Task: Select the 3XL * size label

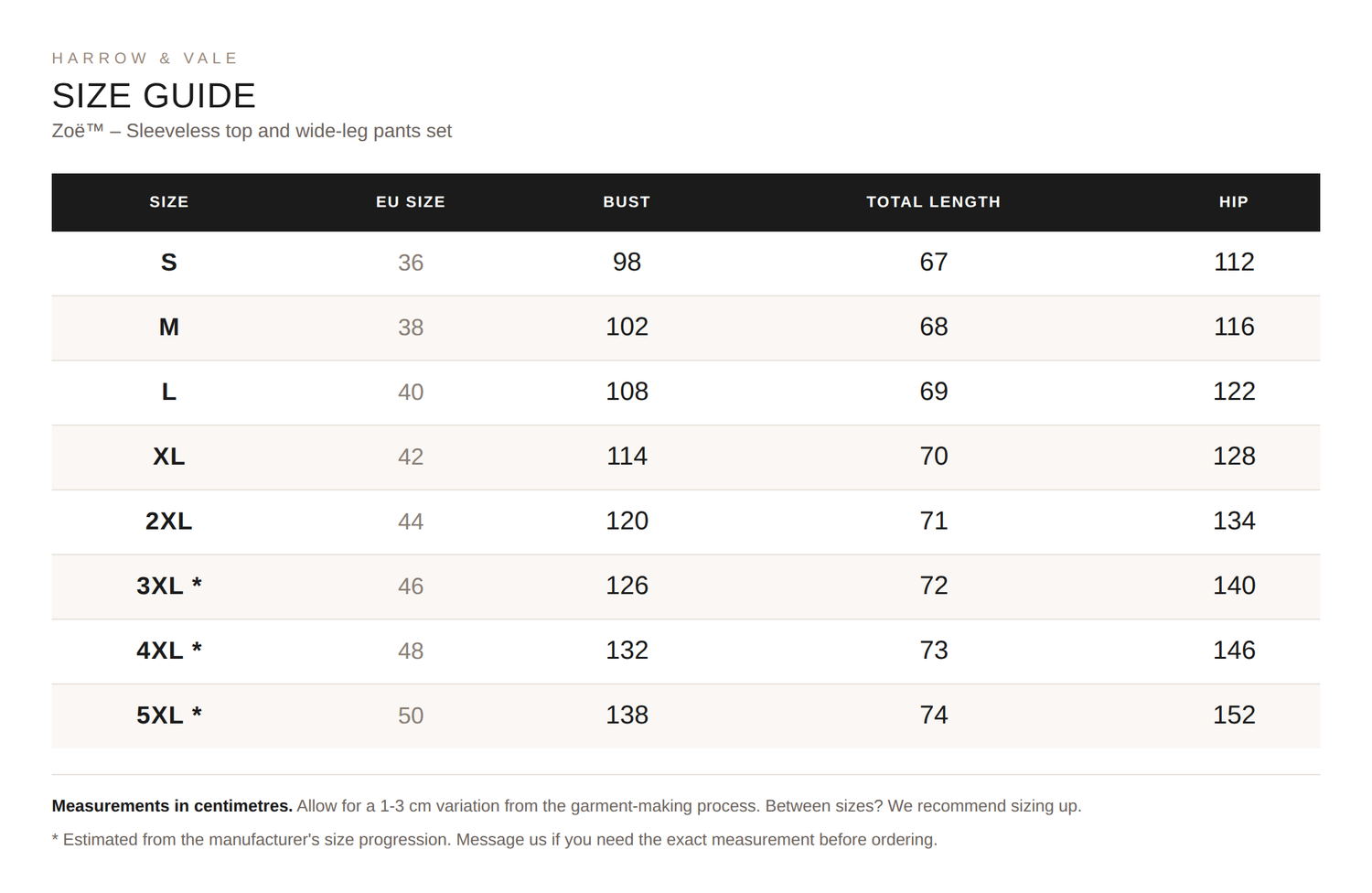Action: click(x=168, y=586)
